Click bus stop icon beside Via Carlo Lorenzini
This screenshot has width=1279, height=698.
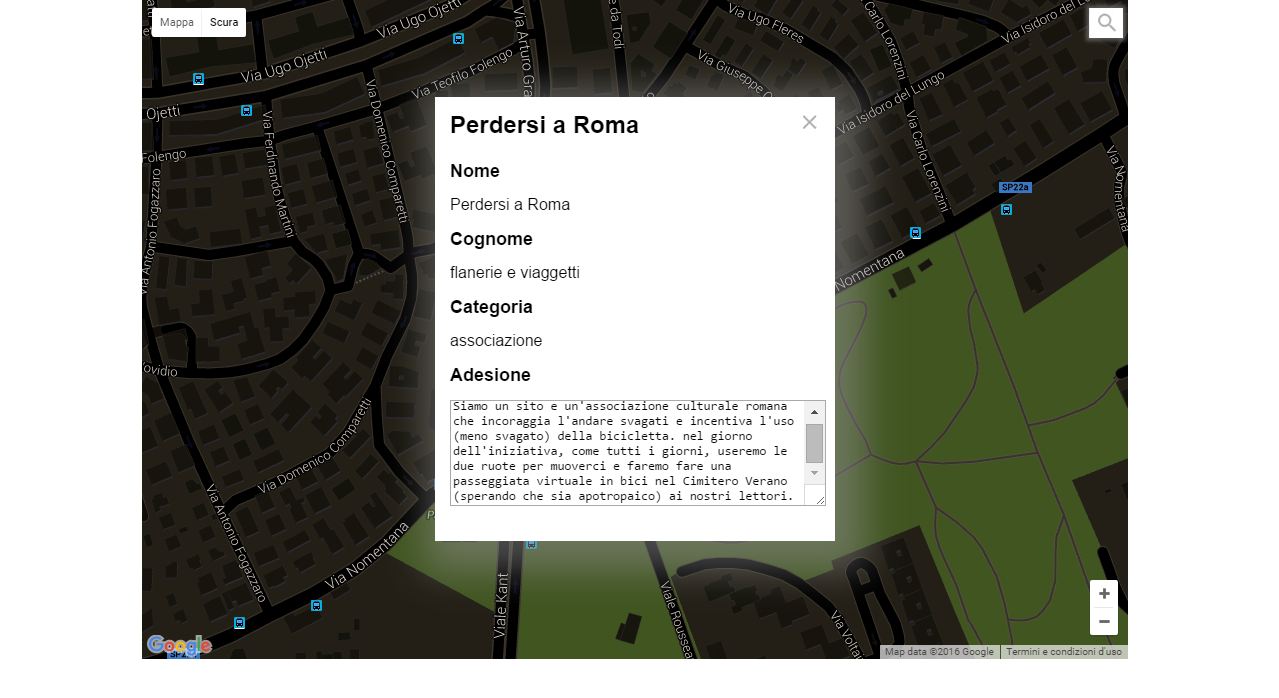915,233
